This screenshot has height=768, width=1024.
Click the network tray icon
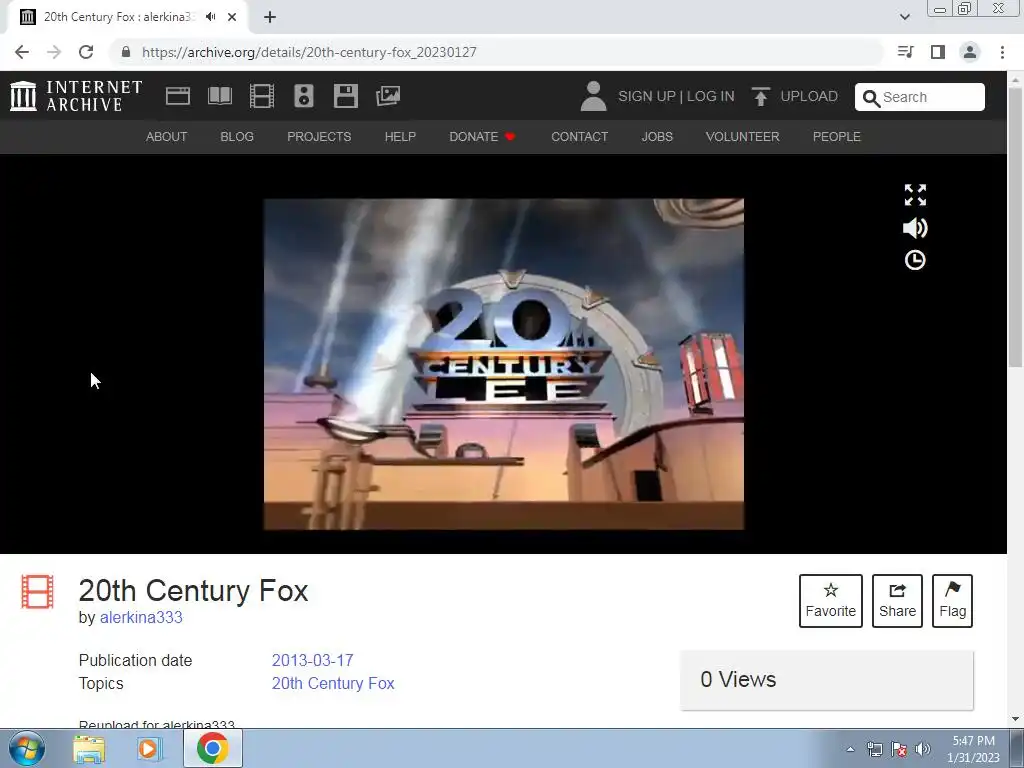[x=874, y=749]
